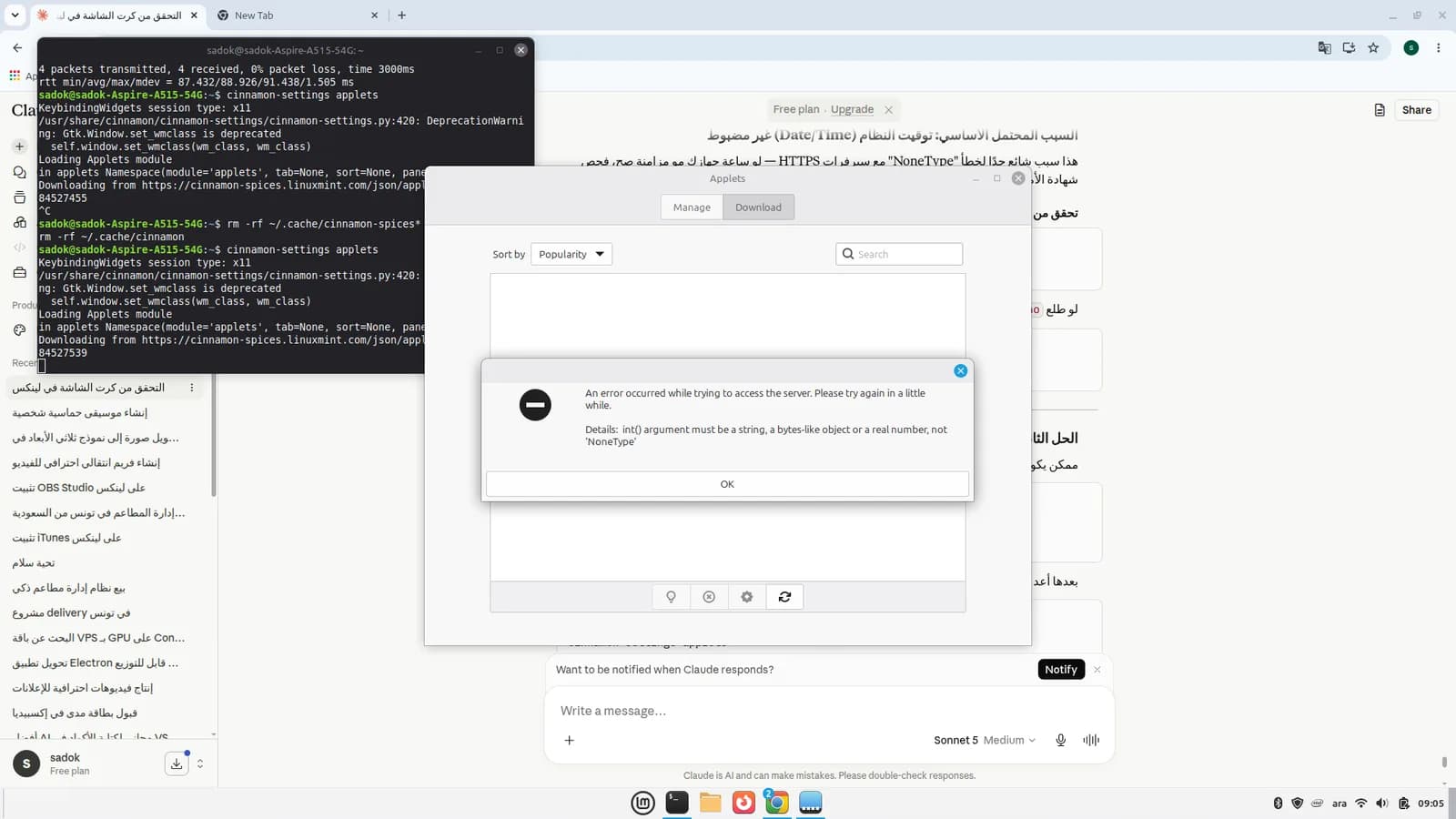1456x819 pixels.
Task: Open the Artifacts shapes icon in Claude sidebar
Action: 20,222
